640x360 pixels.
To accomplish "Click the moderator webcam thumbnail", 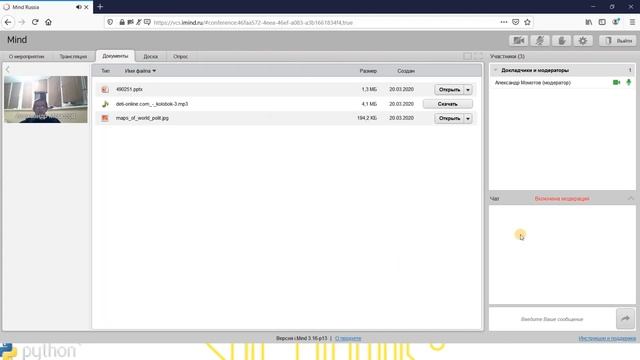I will 46,99.
